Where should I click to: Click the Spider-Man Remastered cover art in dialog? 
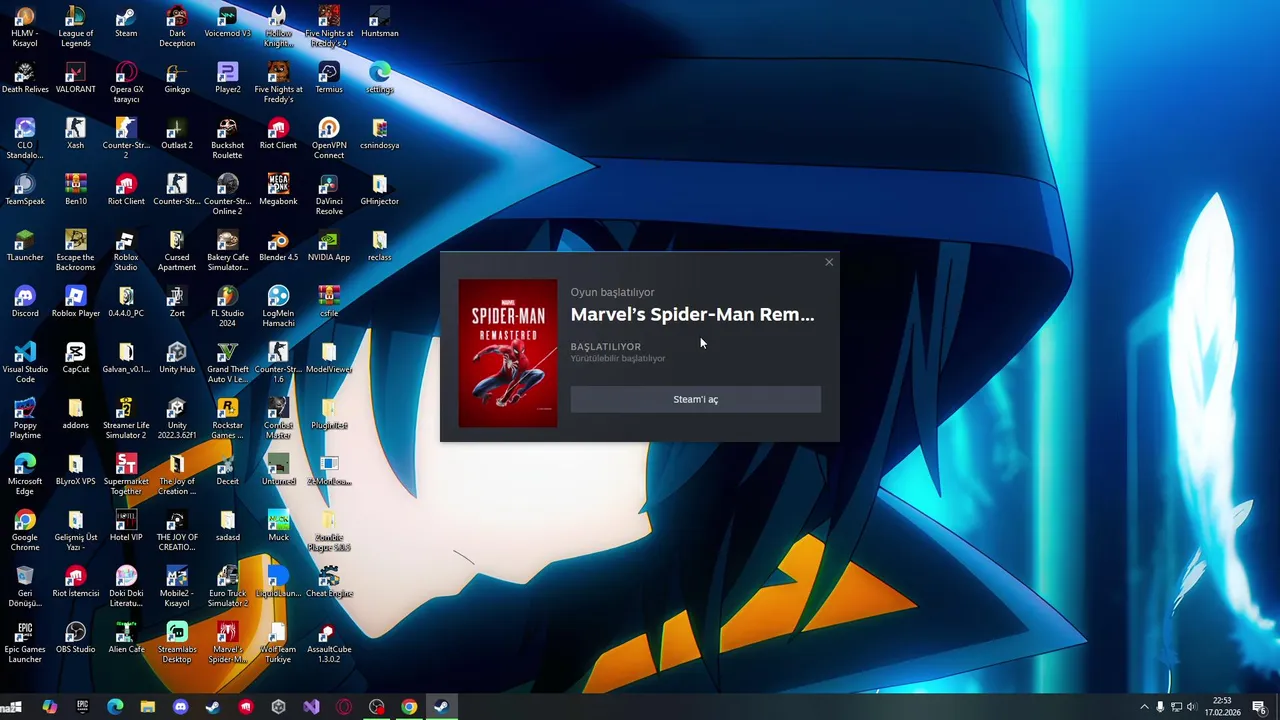pos(508,353)
